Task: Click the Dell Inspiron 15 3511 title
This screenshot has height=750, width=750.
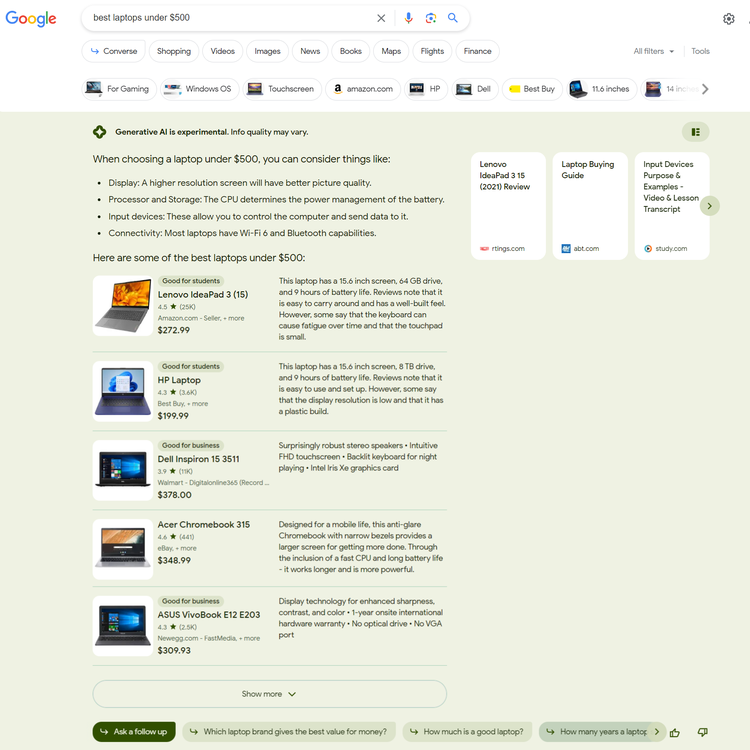Action: coord(199,459)
